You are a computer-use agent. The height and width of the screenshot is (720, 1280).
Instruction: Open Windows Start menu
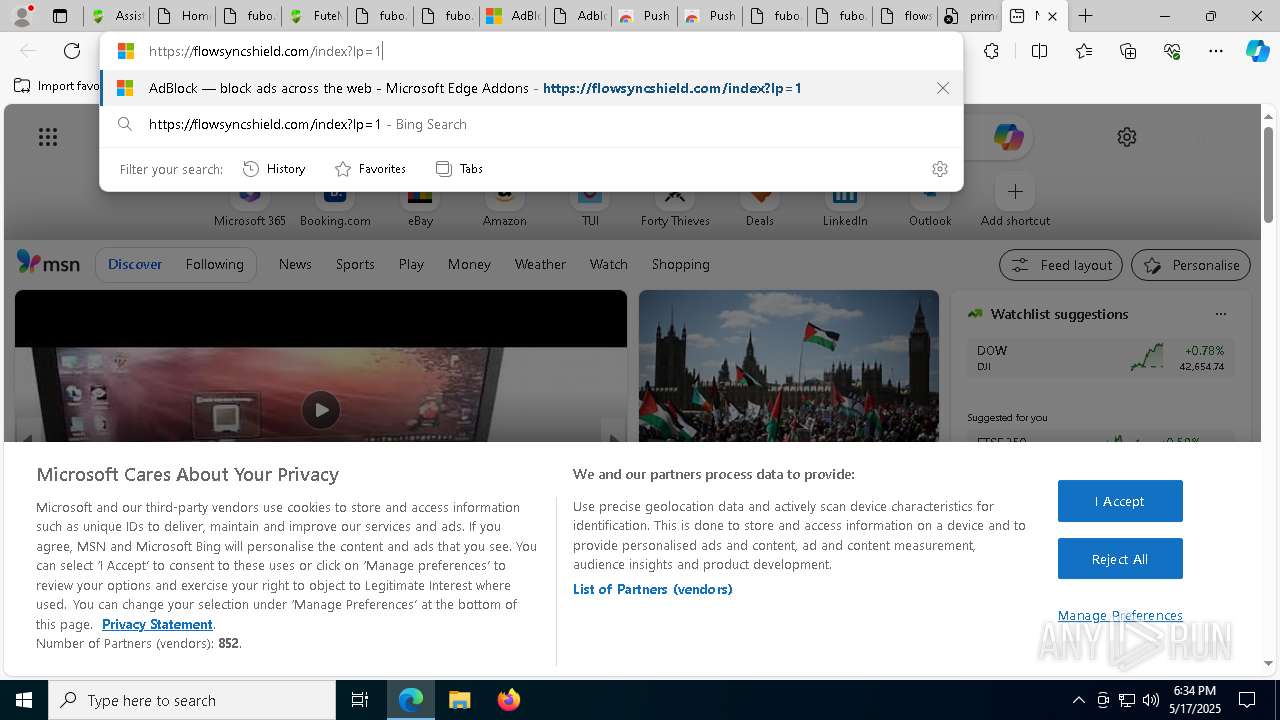click(x=24, y=700)
